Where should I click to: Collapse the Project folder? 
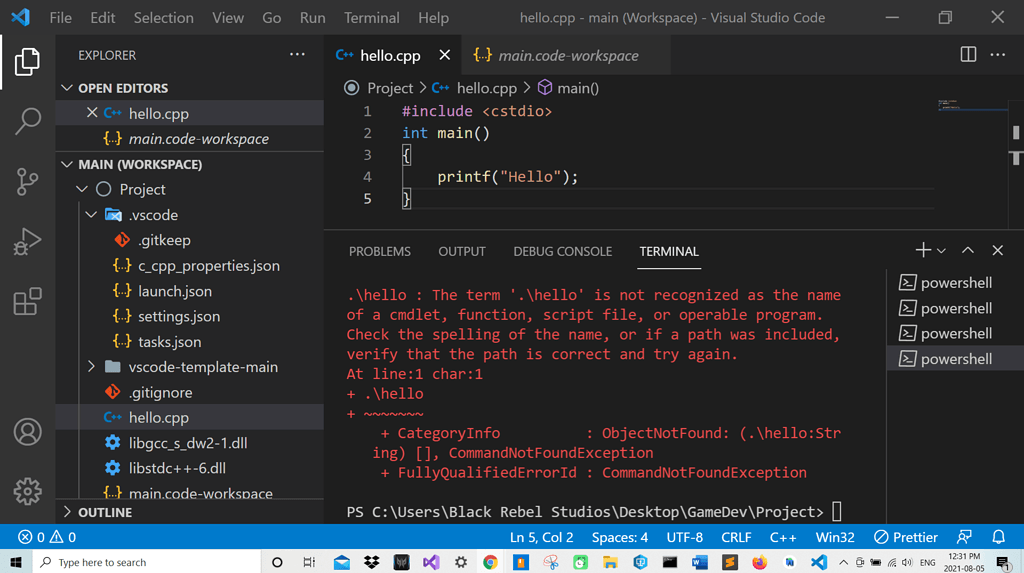(x=82, y=189)
